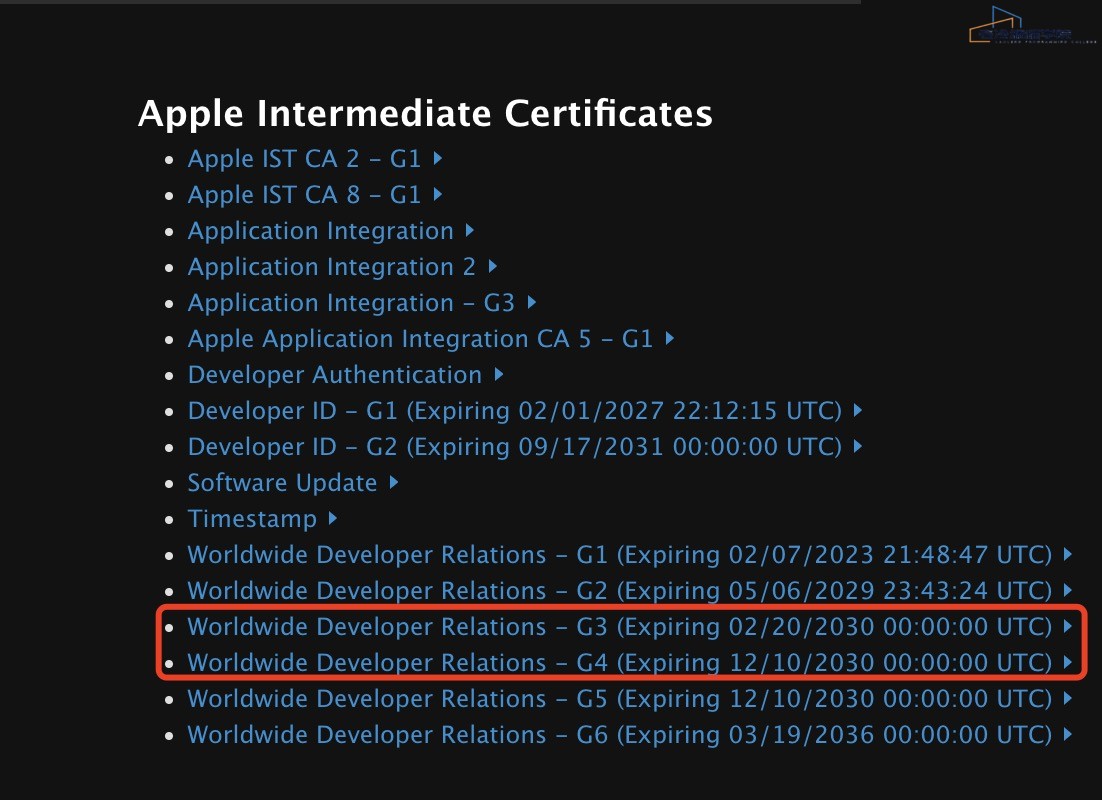Open the Software Update certificate link
The image size is (1102, 800).
point(283,483)
